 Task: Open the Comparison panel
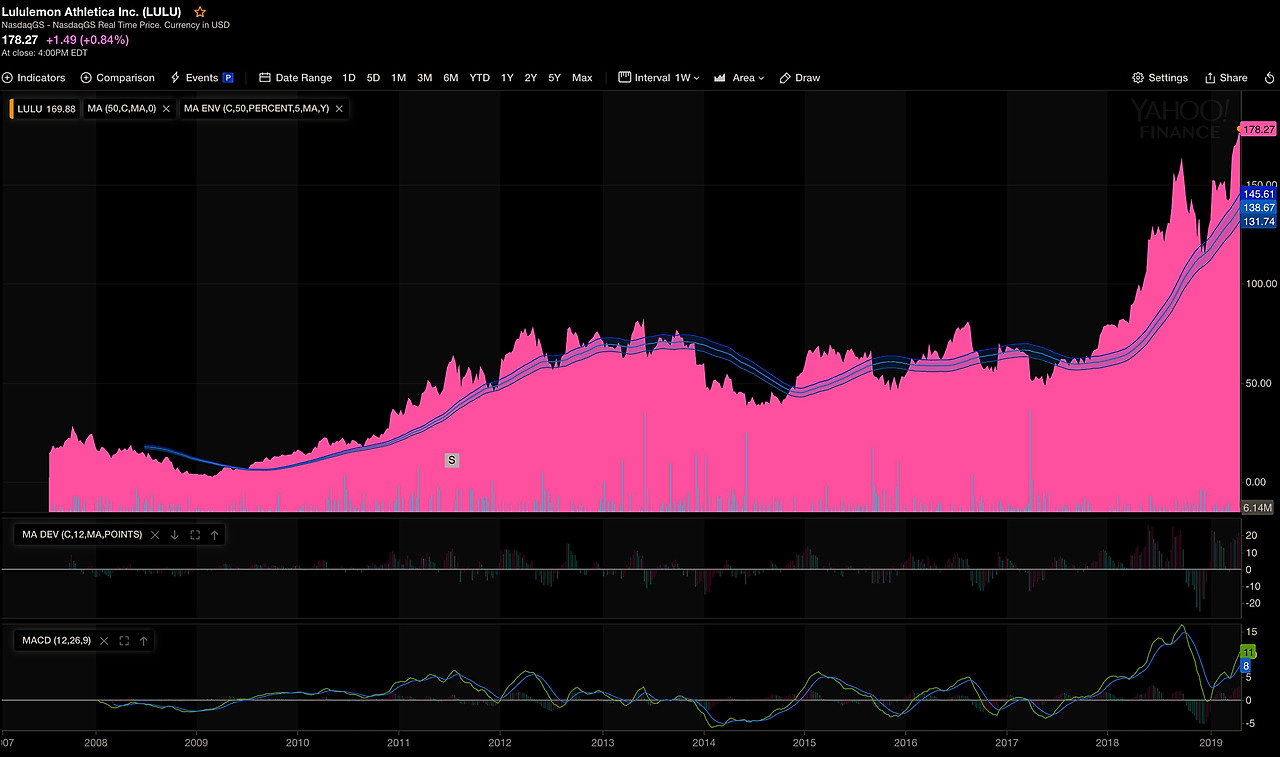(118, 78)
